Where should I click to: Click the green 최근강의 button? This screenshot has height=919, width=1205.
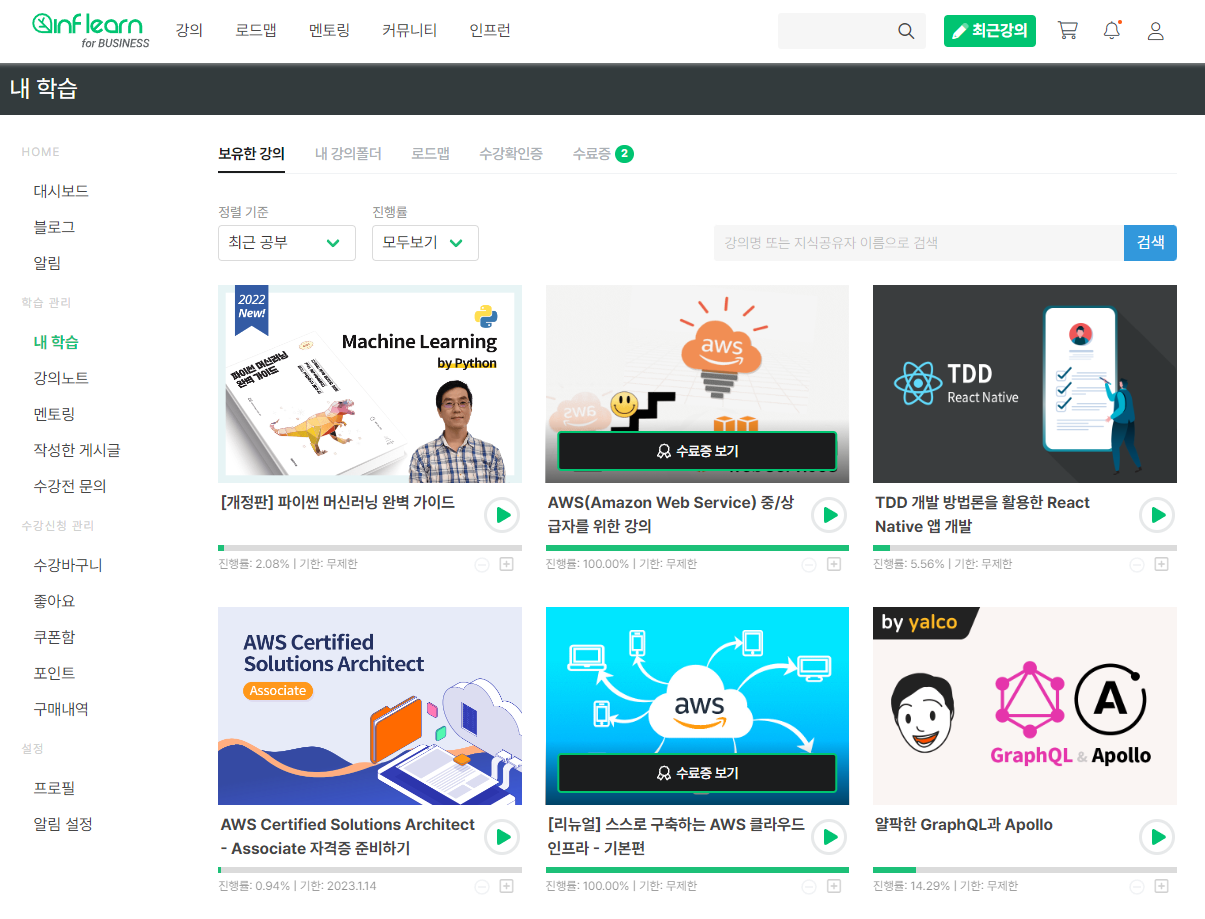tap(990, 31)
